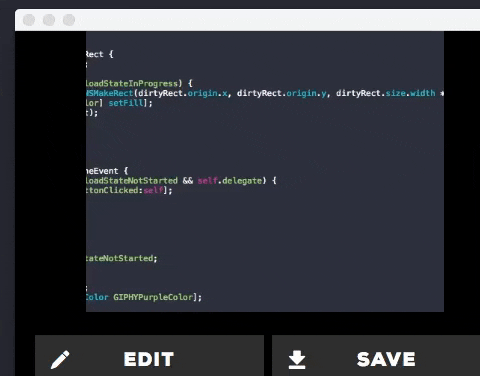Click the recorded code GIF preview
Screen dimensions: 480x376
[x=265, y=172]
